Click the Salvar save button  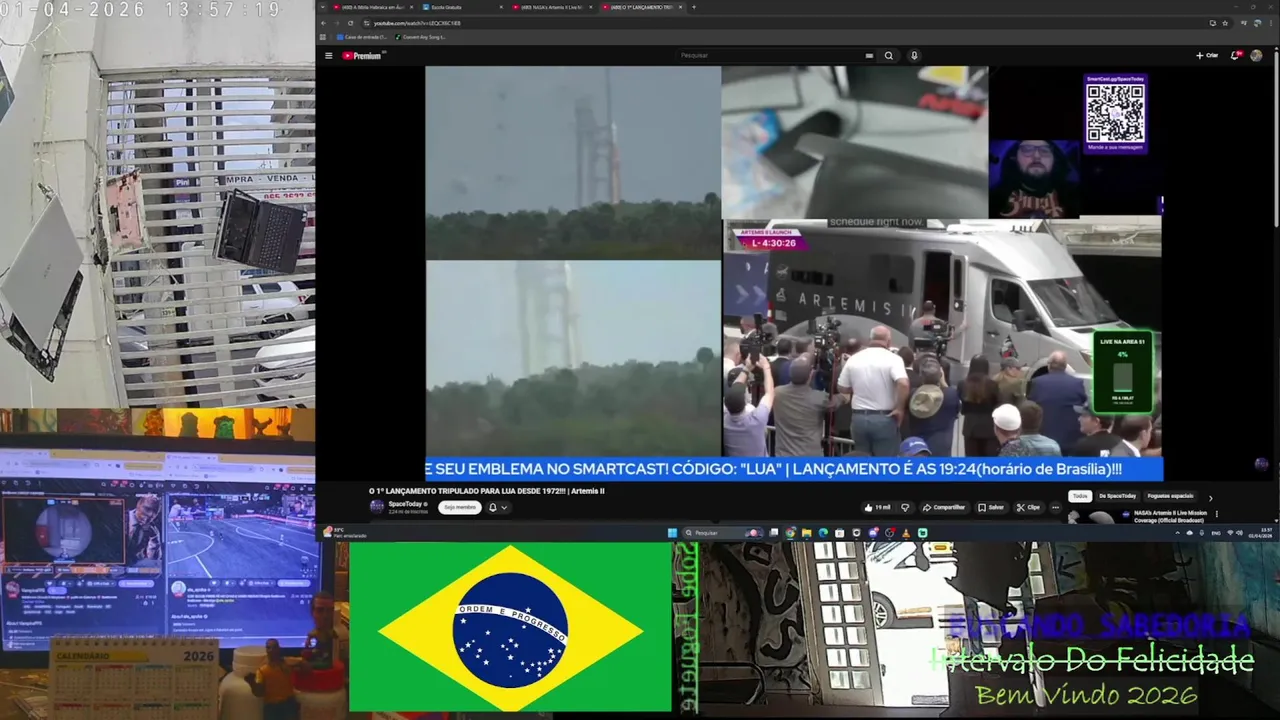pyautogui.click(x=991, y=507)
